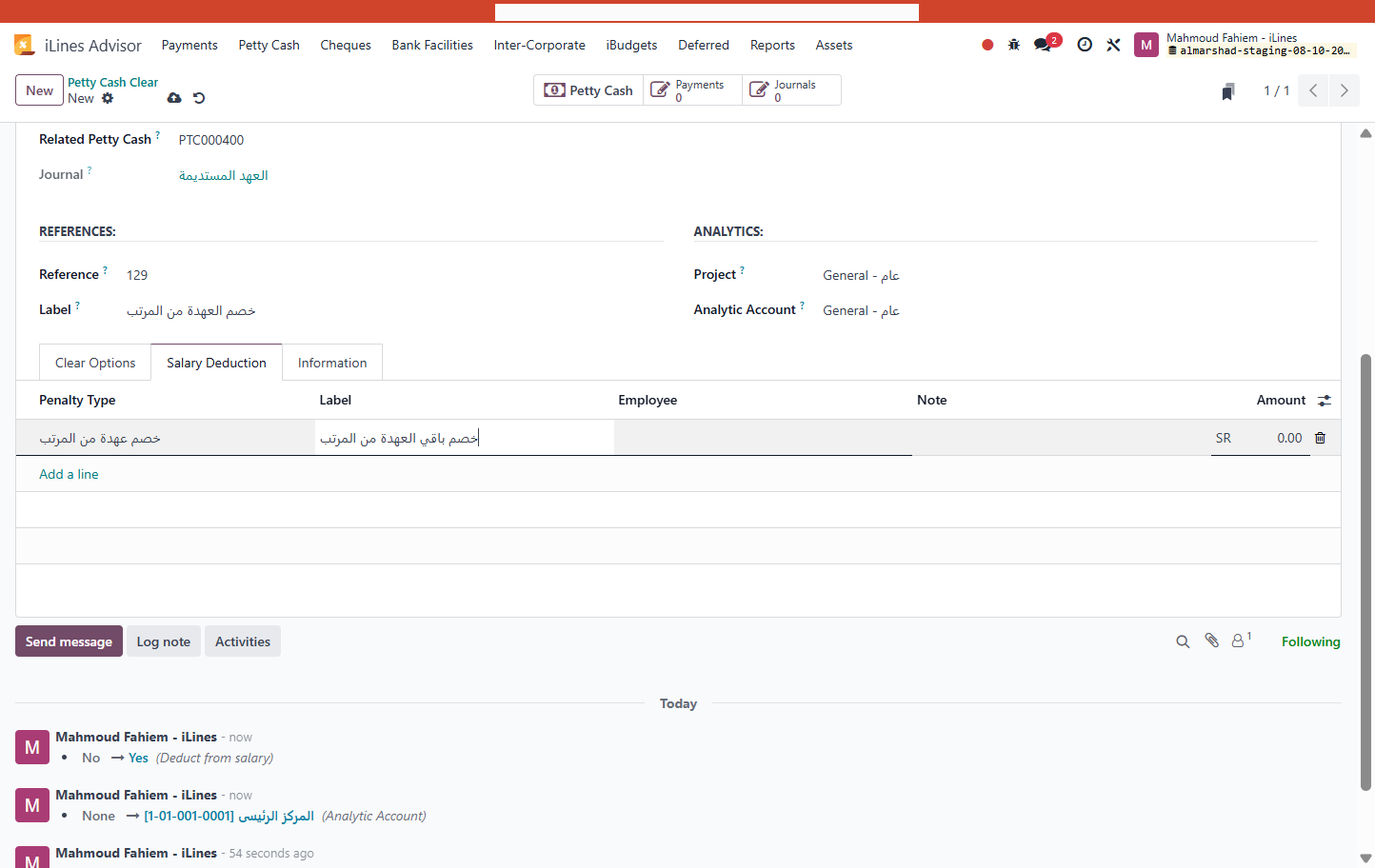Screen dimensions: 1375x868
Task: Open Payments 0 smart button
Action: 692,90
